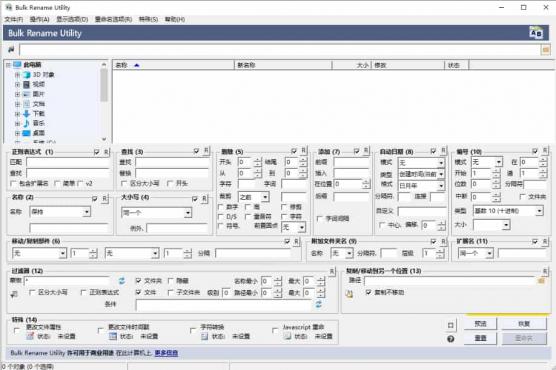Open the Numbering base 10 type dropdown
The image size is (556, 370).
click(539, 211)
